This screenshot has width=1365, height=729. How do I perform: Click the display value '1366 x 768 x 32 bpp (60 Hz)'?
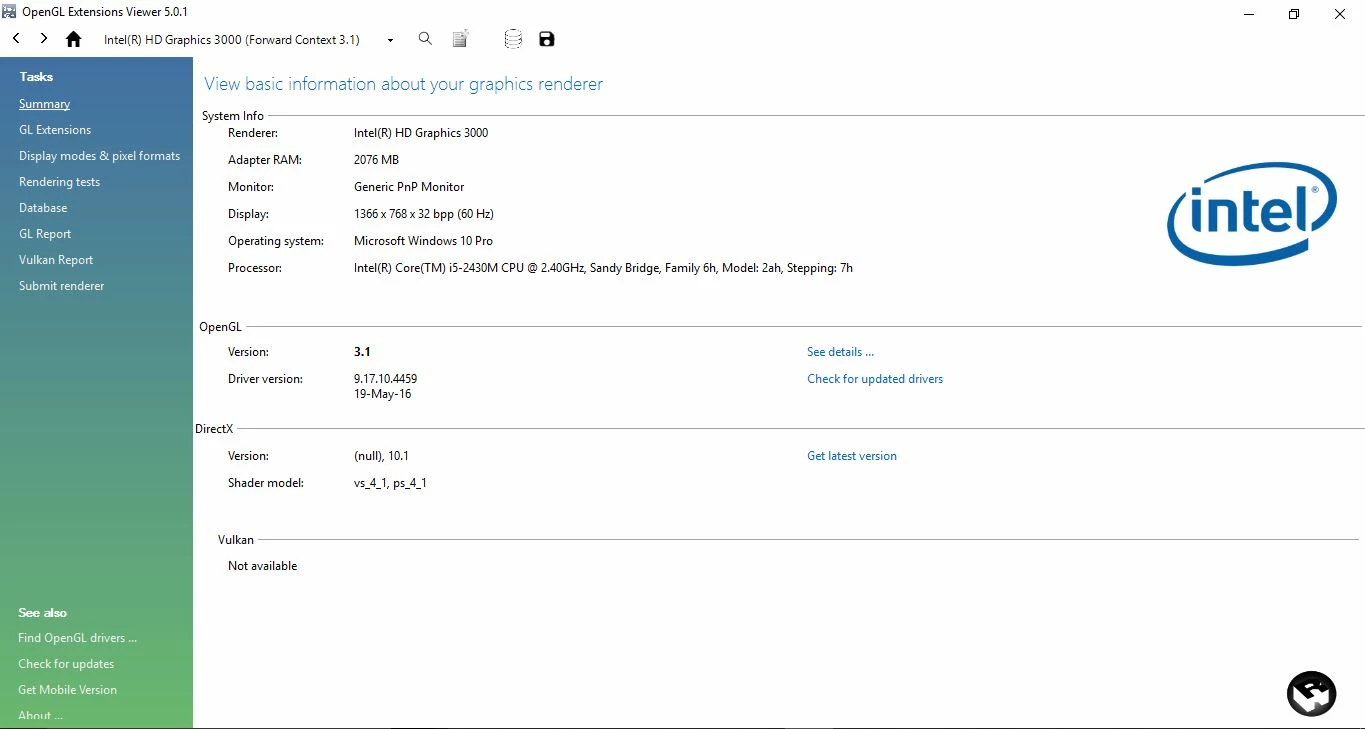(424, 214)
